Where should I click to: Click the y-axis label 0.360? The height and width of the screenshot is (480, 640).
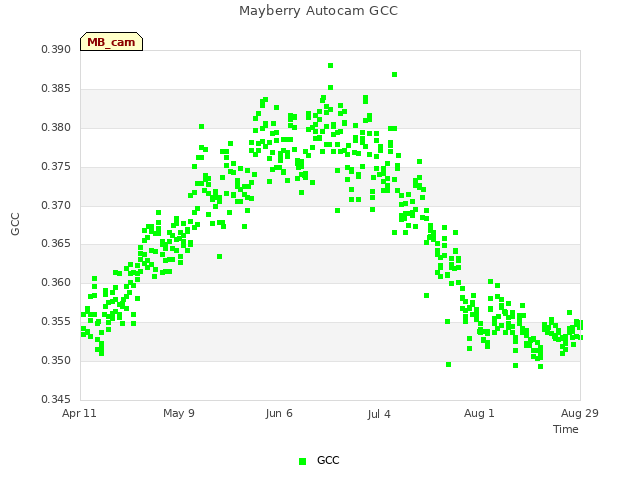click(56, 282)
